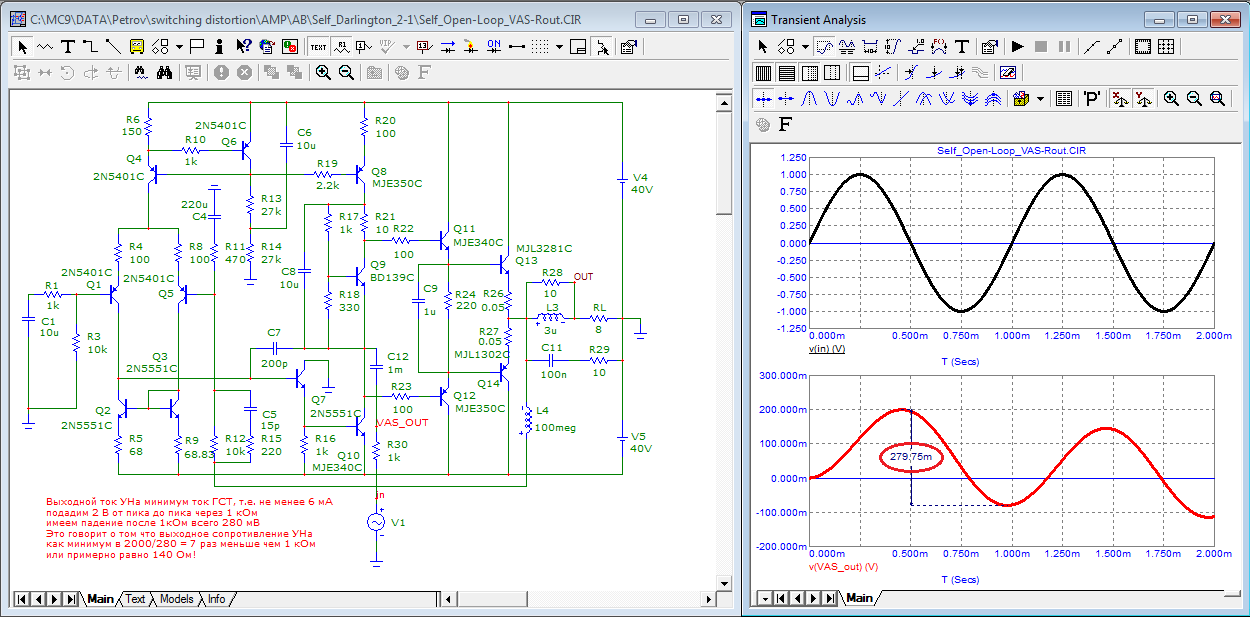Toggle the ON pin connections display button
1250x617 pixels.
[x=493, y=46]
